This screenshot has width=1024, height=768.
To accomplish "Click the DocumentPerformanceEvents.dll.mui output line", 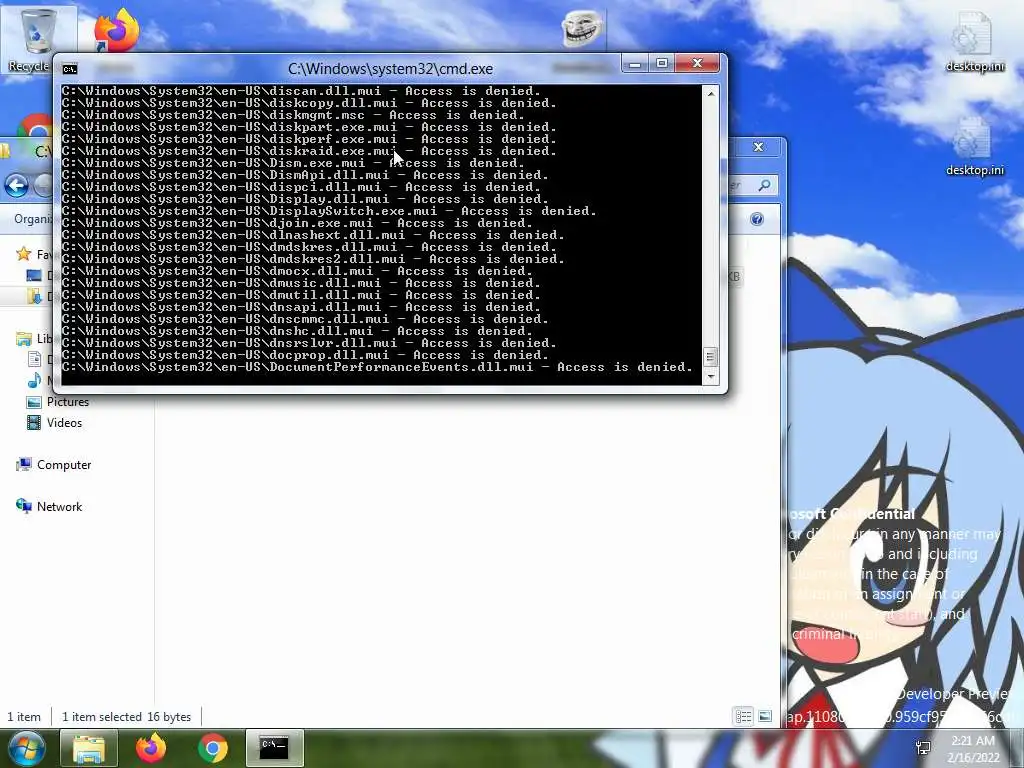I will (x=377, y=367).
